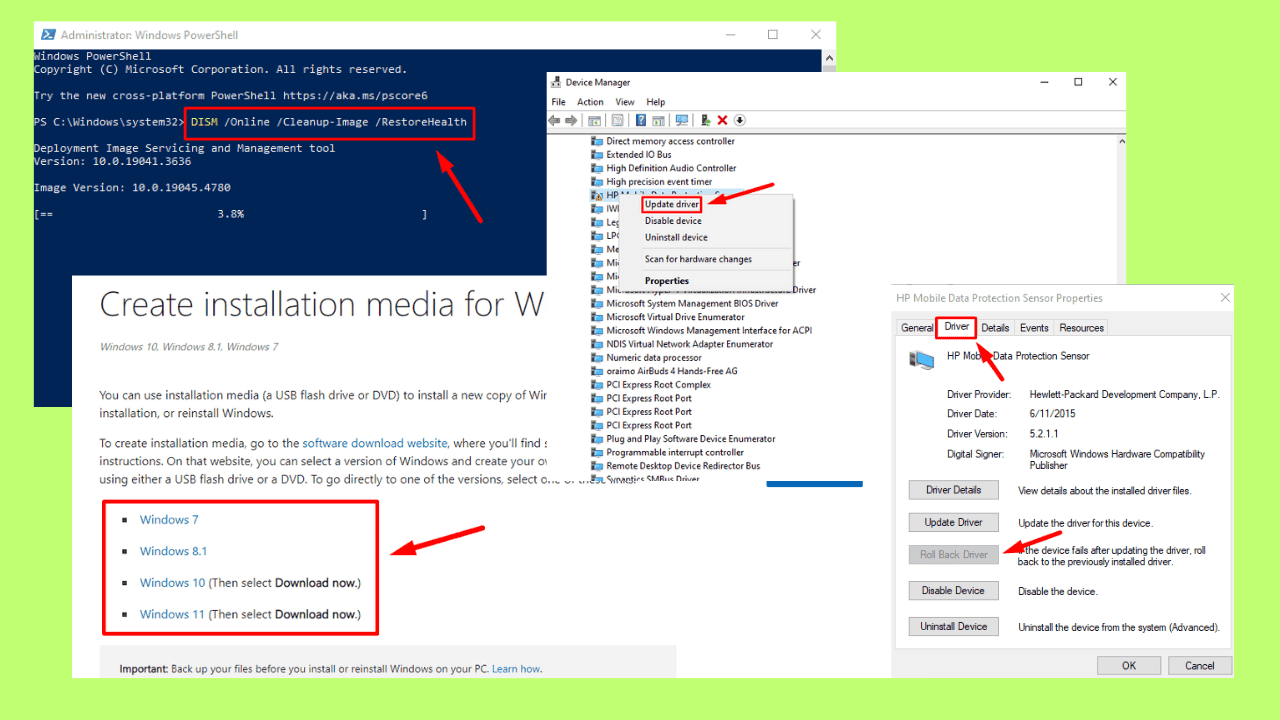Choose Disable device from context menu
Screen dimensions: 1280x720
coord(673,221)
